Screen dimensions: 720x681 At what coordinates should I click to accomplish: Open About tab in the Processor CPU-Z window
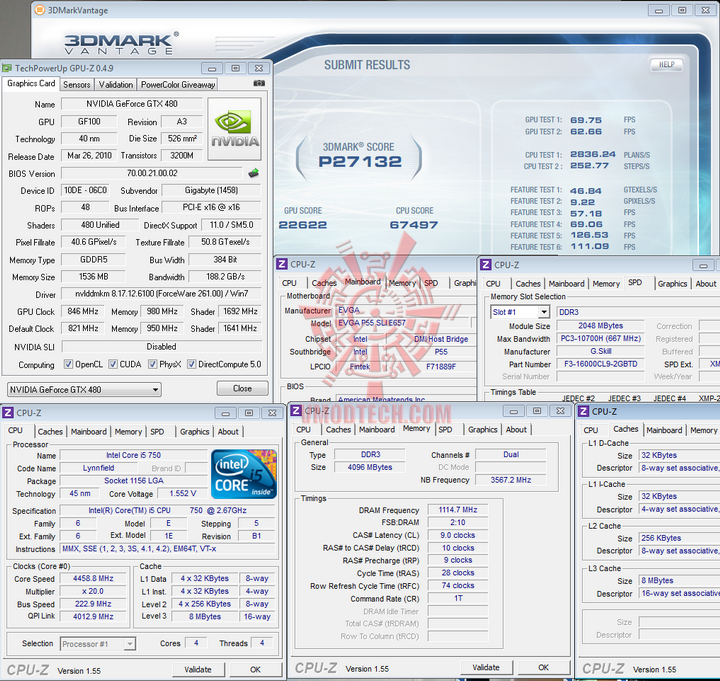(228, 432)
